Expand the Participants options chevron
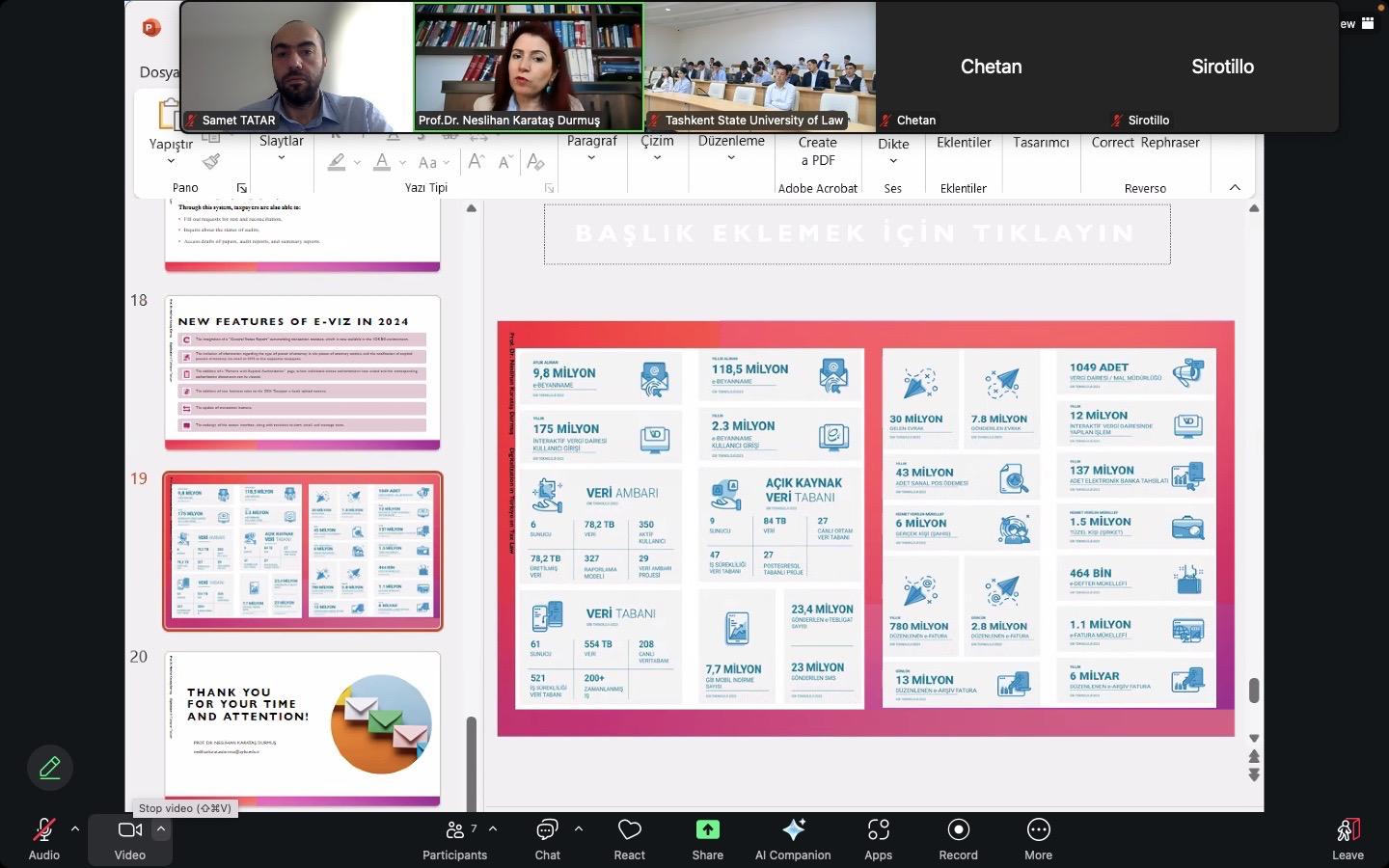1389x868 pixels. pyautogui.click(x=493, y=828)
